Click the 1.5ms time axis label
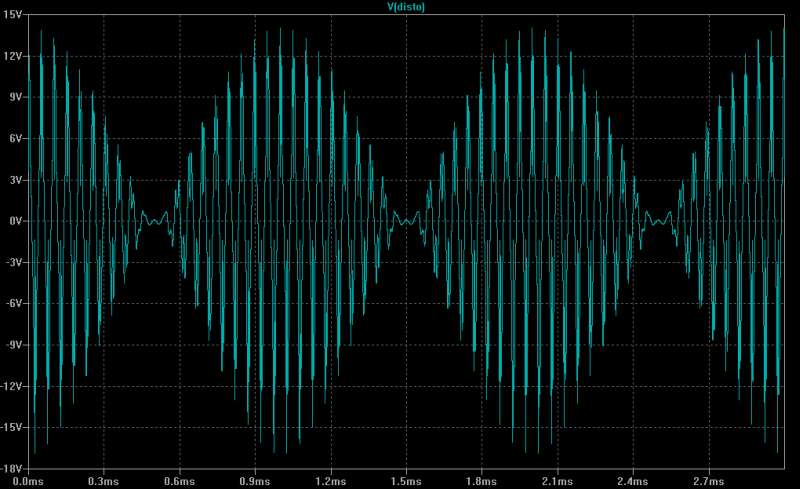The height and width of the screenshot is (489, 800). coord(406,481)
